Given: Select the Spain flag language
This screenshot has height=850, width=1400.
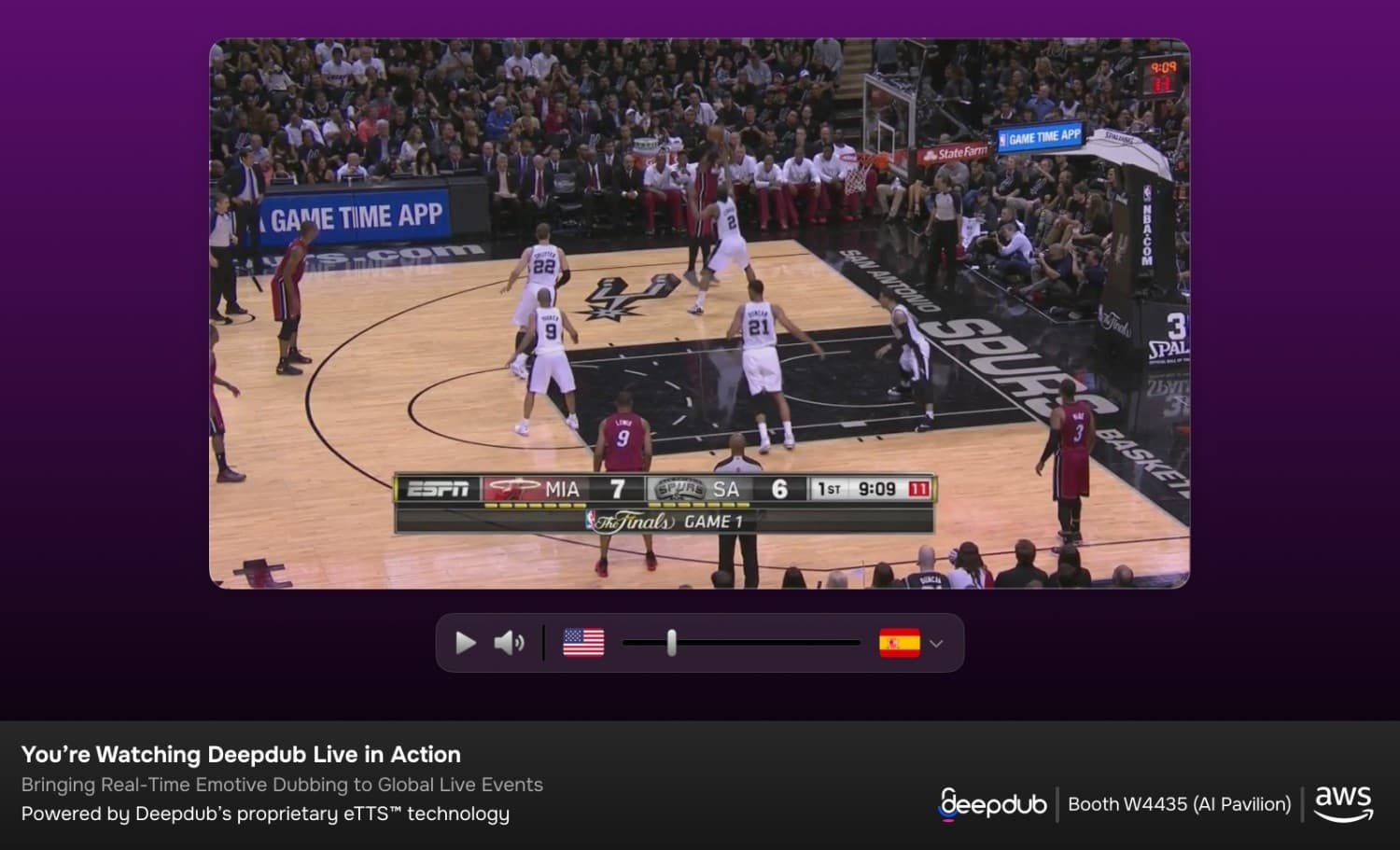Looking at the screenshot, I should (x=899, y=643).
